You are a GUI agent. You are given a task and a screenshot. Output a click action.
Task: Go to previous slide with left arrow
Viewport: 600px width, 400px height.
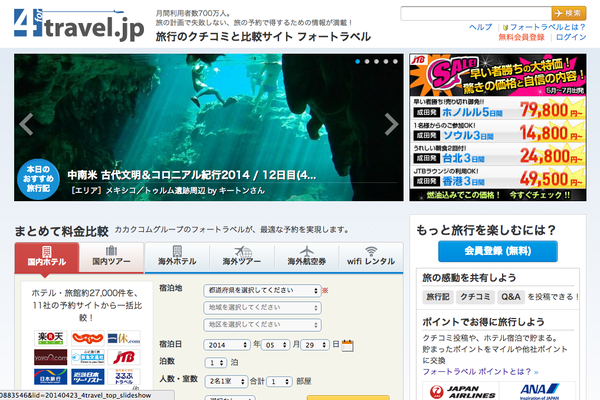(x=26, y=124)
